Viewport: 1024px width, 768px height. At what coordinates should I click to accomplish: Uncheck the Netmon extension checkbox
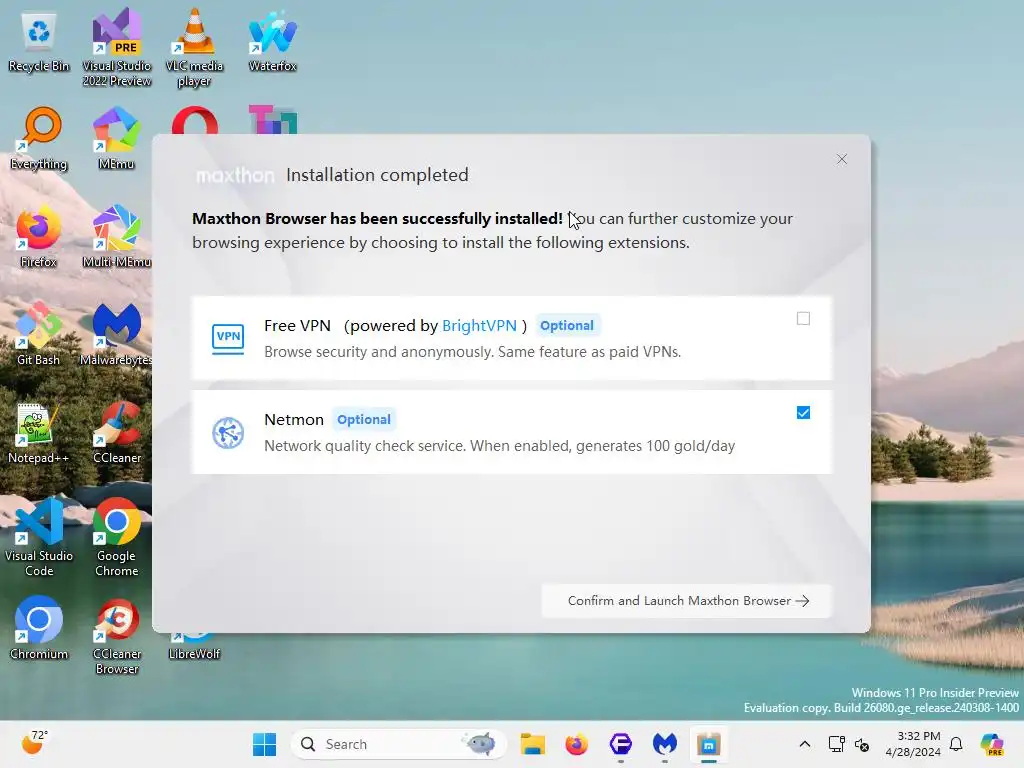pyautogui.click(x=803, y=413)
